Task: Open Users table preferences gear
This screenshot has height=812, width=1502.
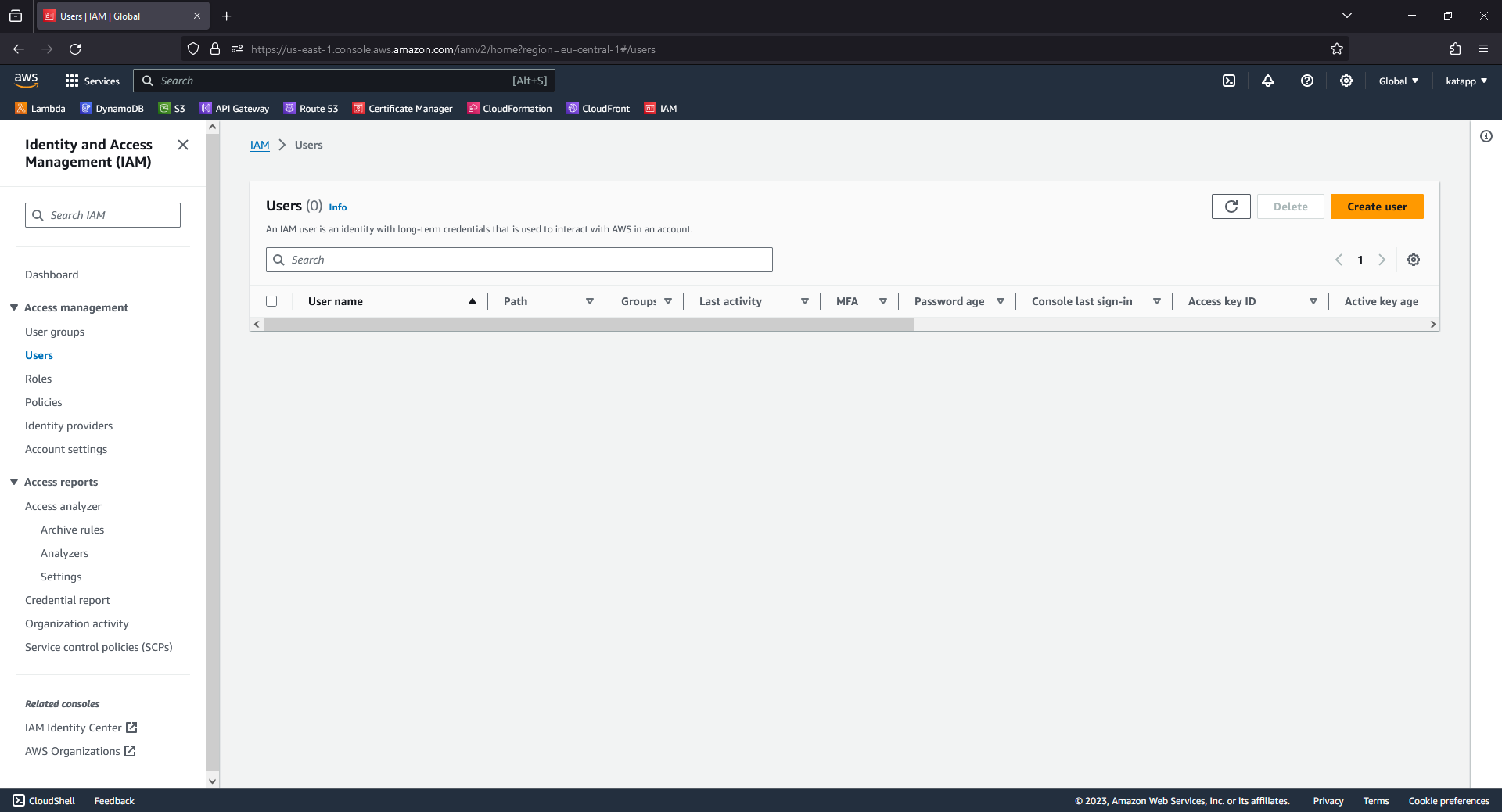Action: point(1414,260)
